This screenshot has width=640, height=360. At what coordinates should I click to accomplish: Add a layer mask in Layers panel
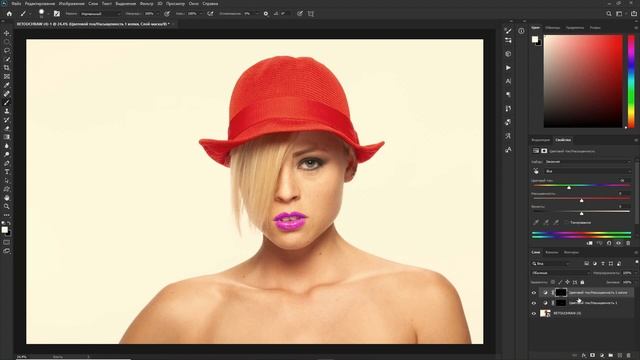593,355
